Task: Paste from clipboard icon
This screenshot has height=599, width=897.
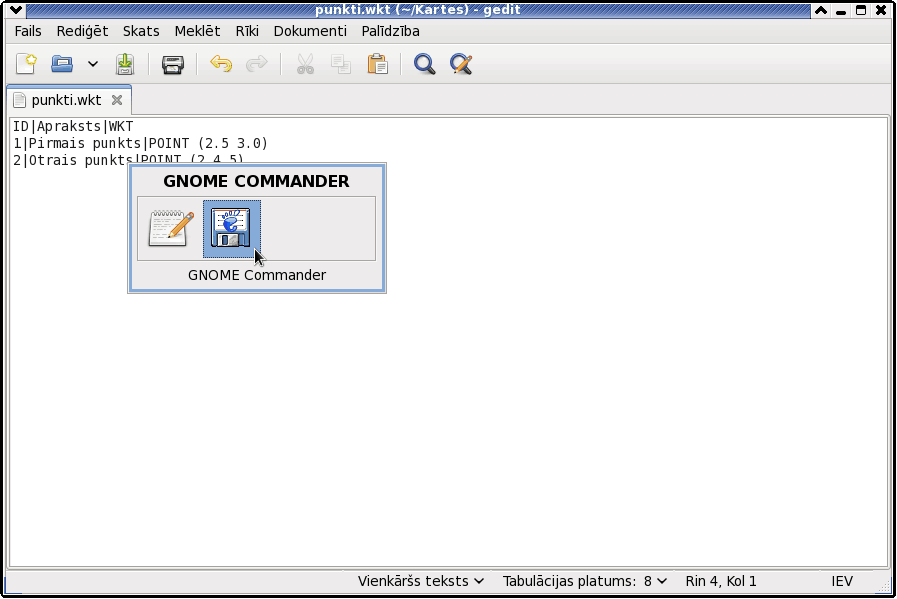Action: click(378, 64)
